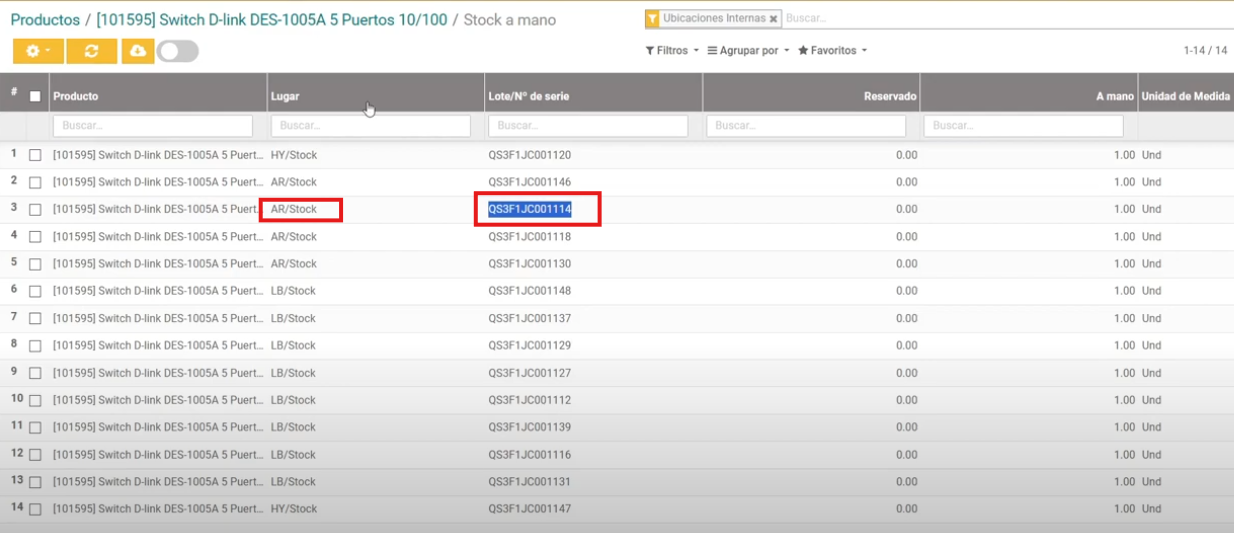Open the row with serial QS3F1JC001148

click(x=529, y=291)
